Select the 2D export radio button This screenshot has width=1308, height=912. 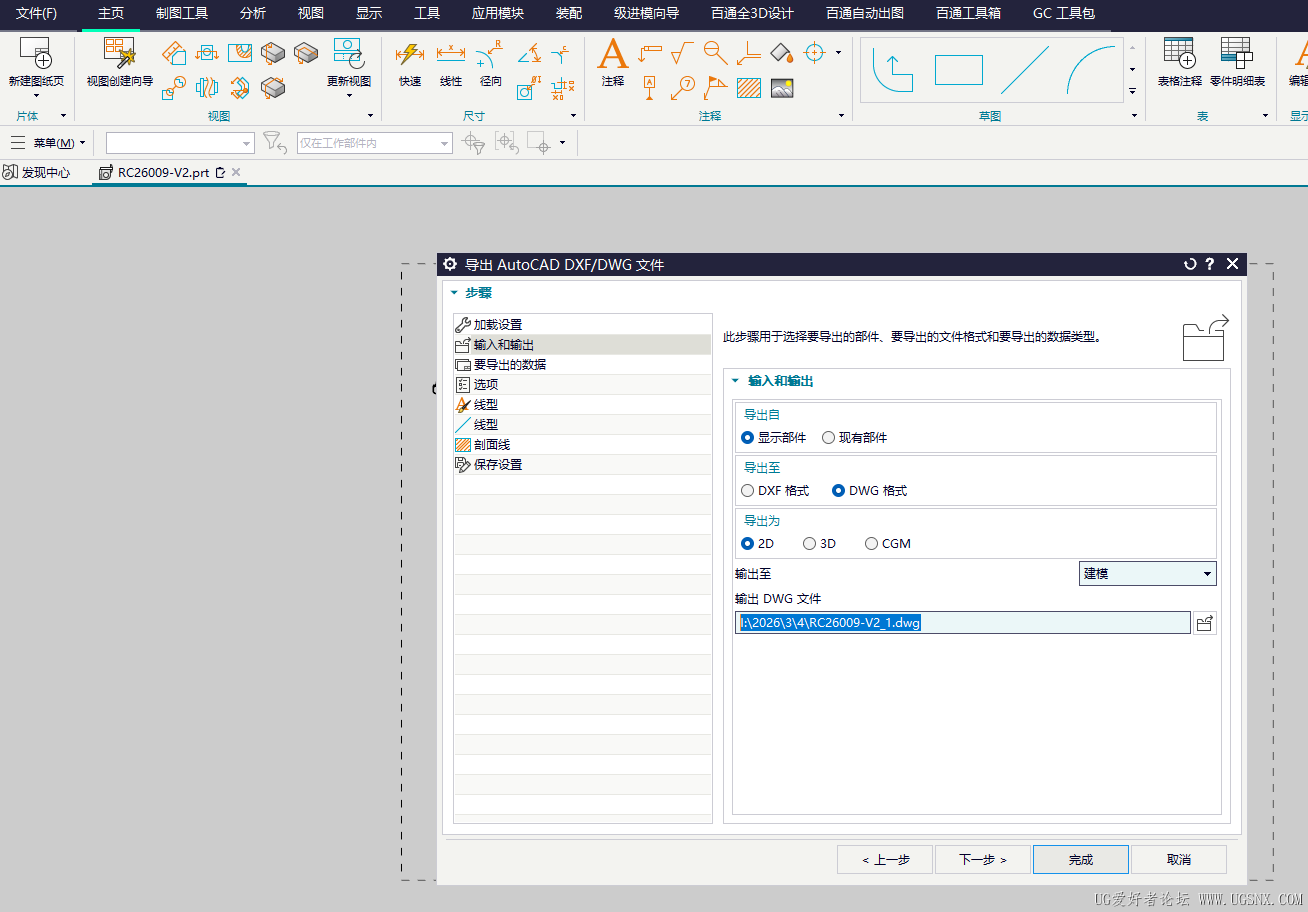[747, 544]
